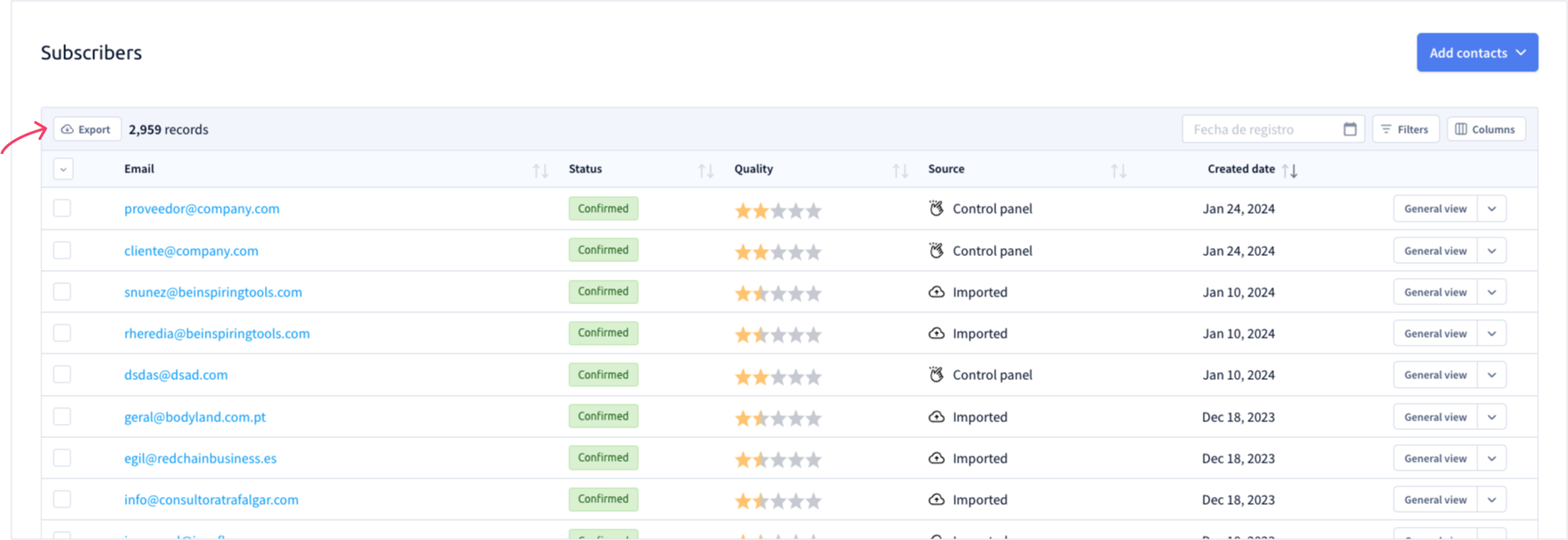Image resolution: width=1568 pixels, height=540 pixels.
Task: Click Control panel source icon for dsdas@dsad.com
Action: (936, 375)
